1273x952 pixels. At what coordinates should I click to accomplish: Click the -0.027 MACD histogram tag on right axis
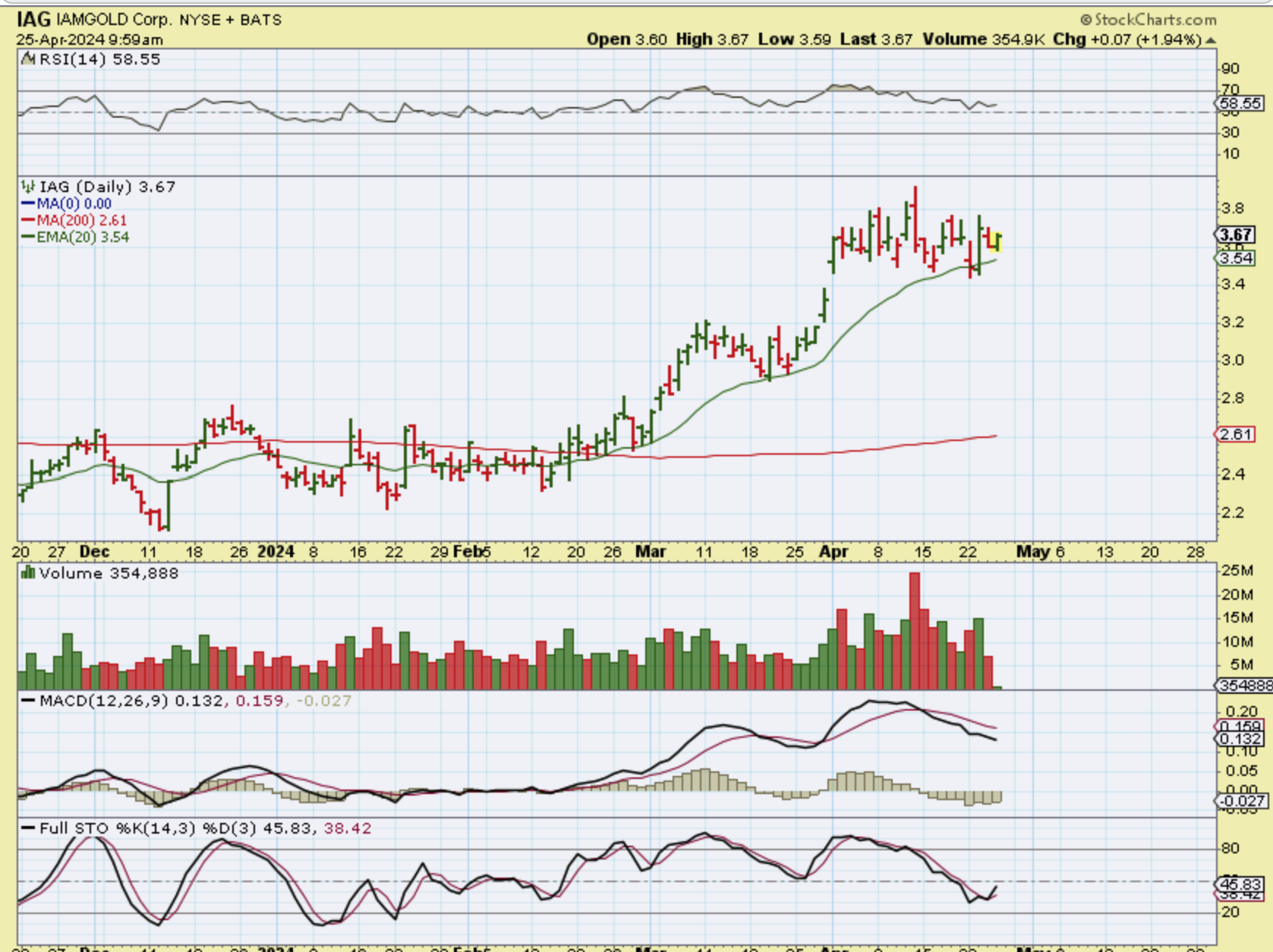(x=1242, y=801)
